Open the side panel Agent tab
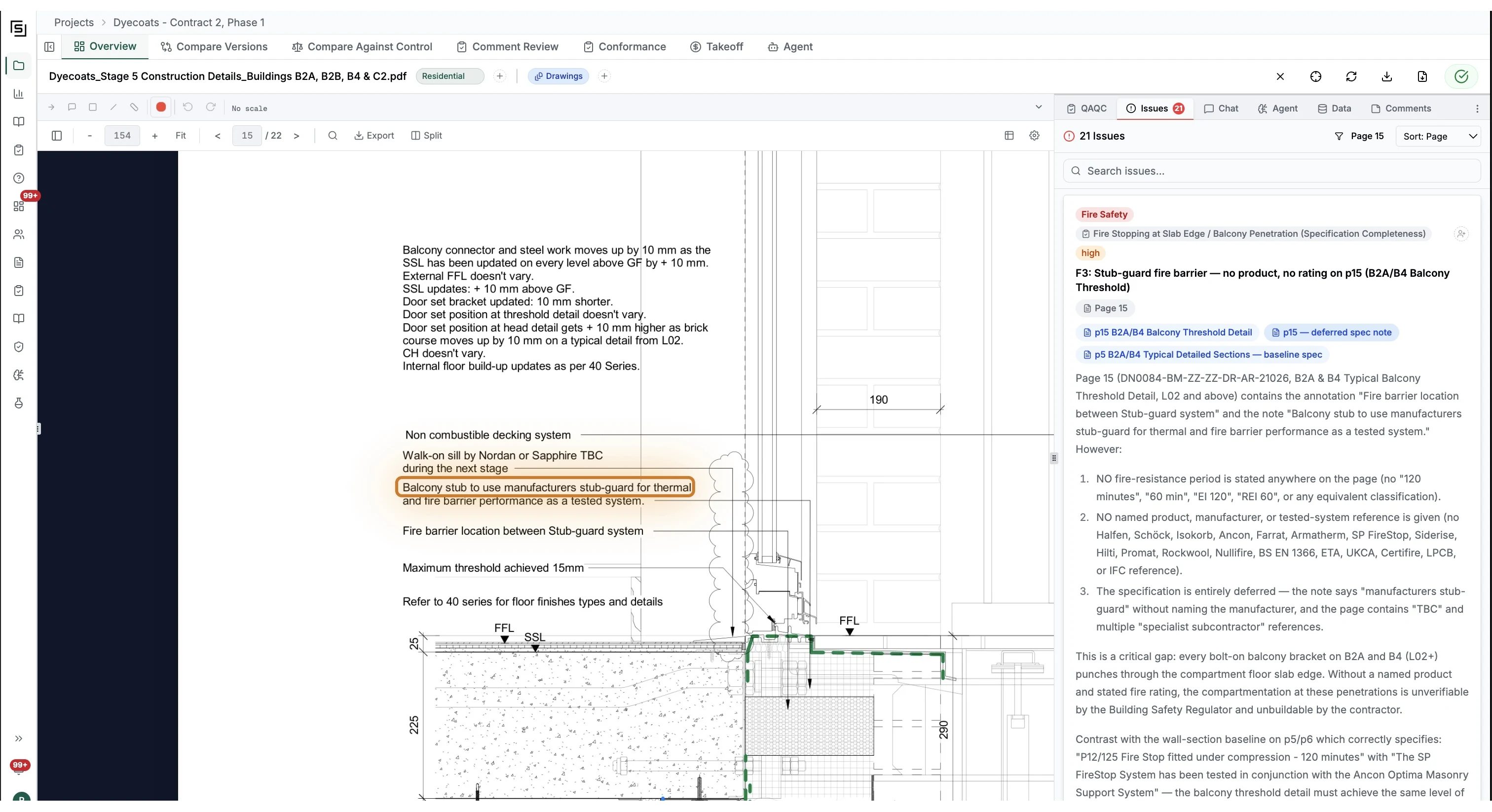This screenshot has width=1492, height=812. (1278, 109)
